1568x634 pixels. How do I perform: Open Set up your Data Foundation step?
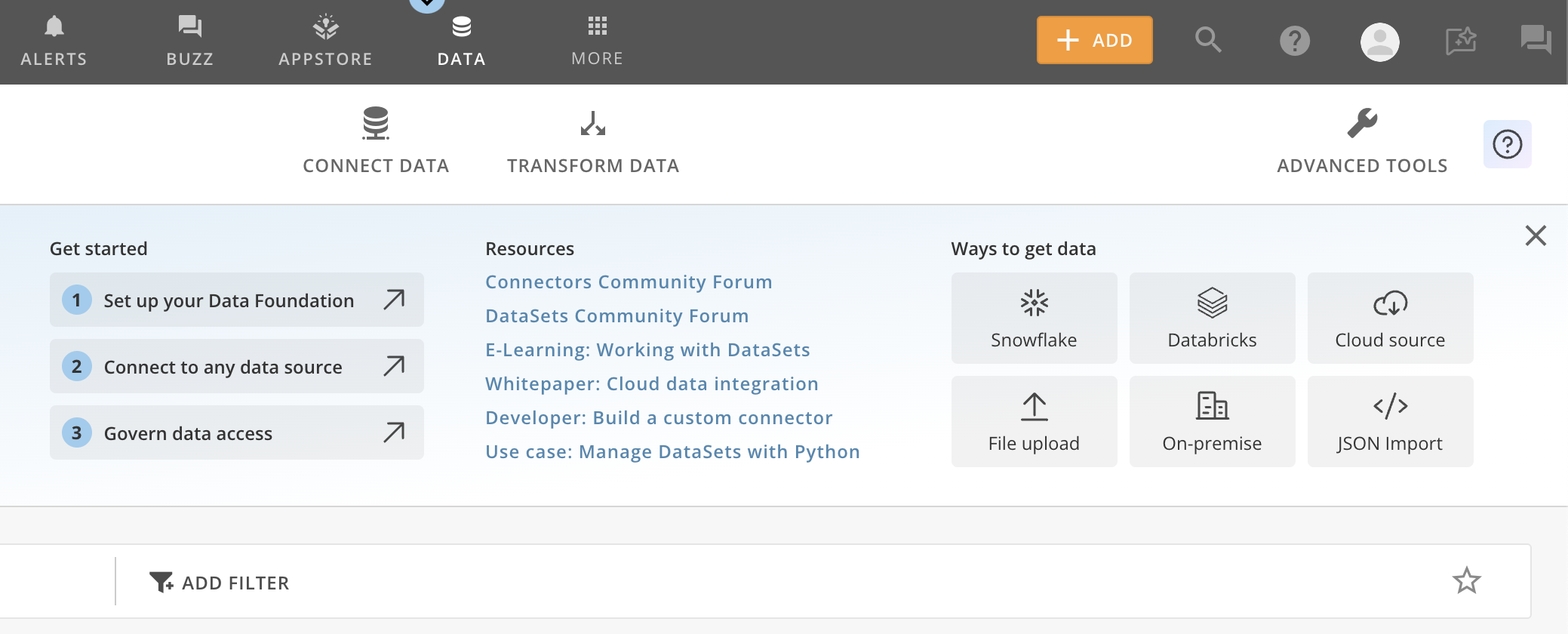pos(236,300)
